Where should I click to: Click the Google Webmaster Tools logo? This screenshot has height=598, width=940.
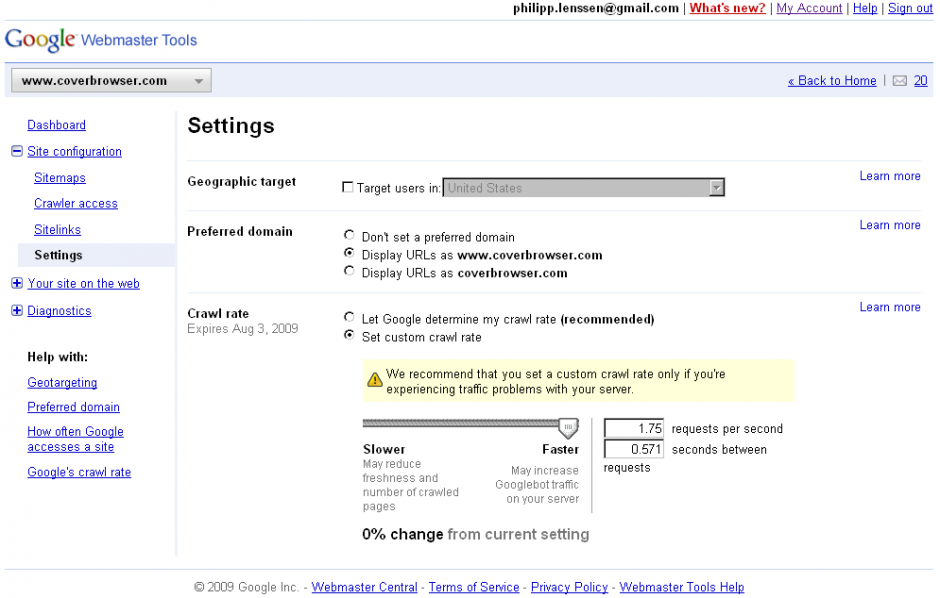click(101, 40)
